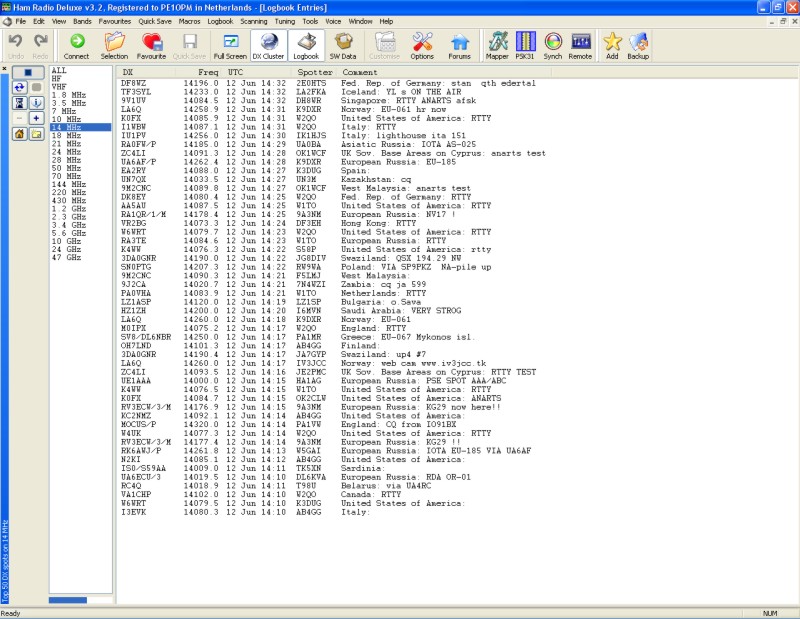The image size is (800, 619).
Task: Open the Voice menu
Action: (333, 21)
